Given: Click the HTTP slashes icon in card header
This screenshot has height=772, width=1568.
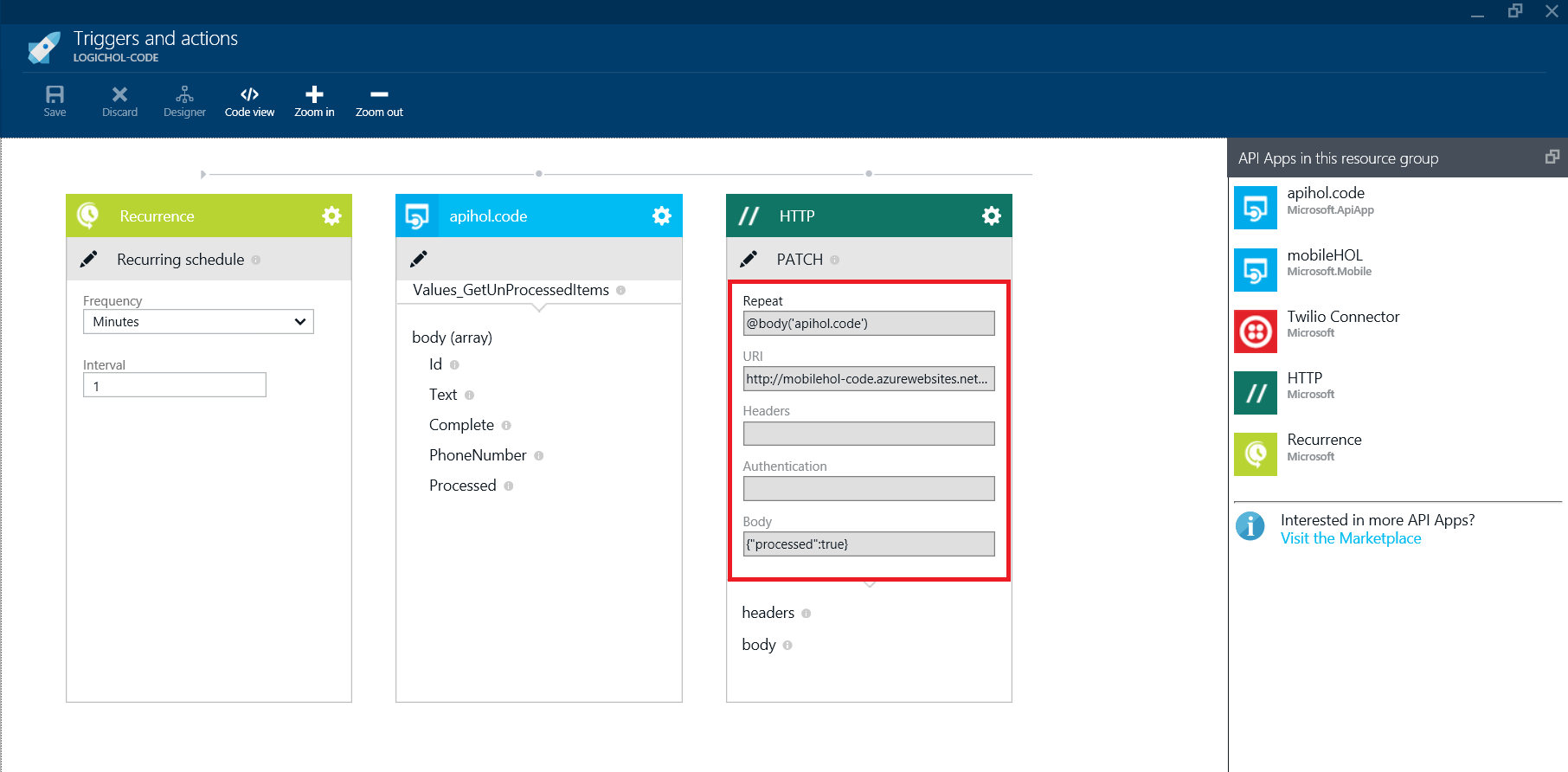Looking at the screenshot, I should pyautogui.click(x=749, y=216).
